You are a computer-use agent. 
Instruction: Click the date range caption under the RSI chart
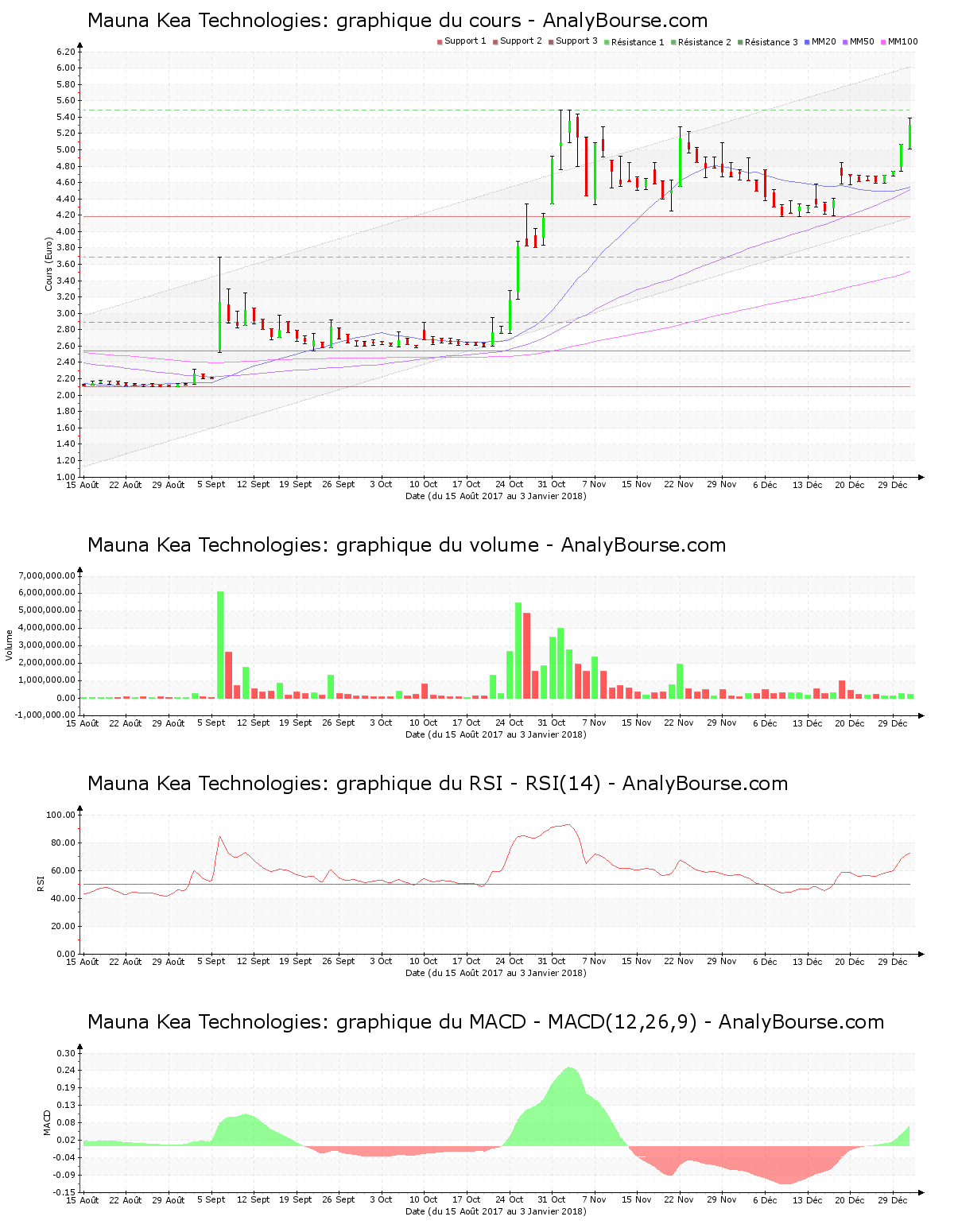pos(495,973)
